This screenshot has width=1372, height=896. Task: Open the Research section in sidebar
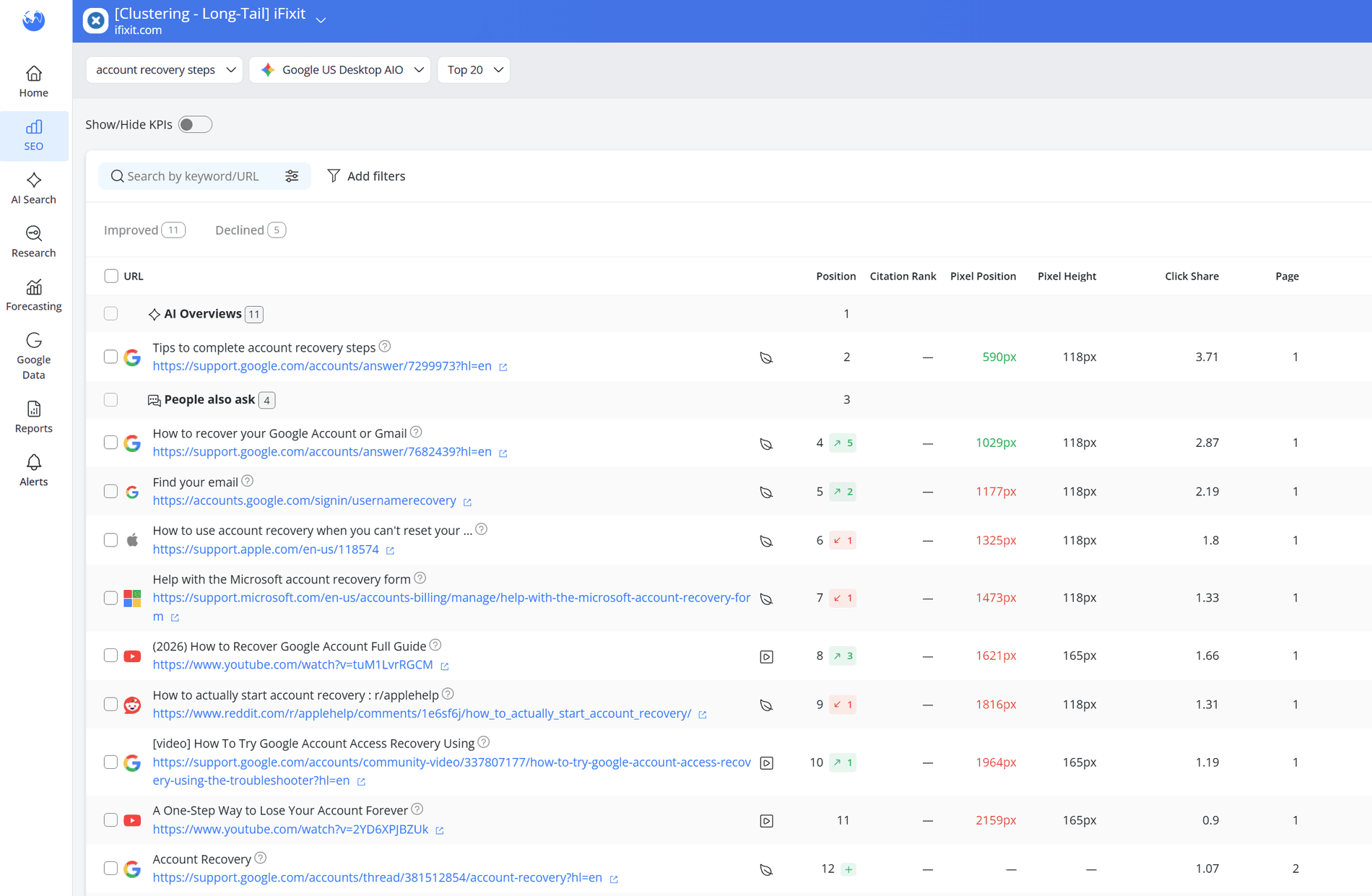point(34,242)
